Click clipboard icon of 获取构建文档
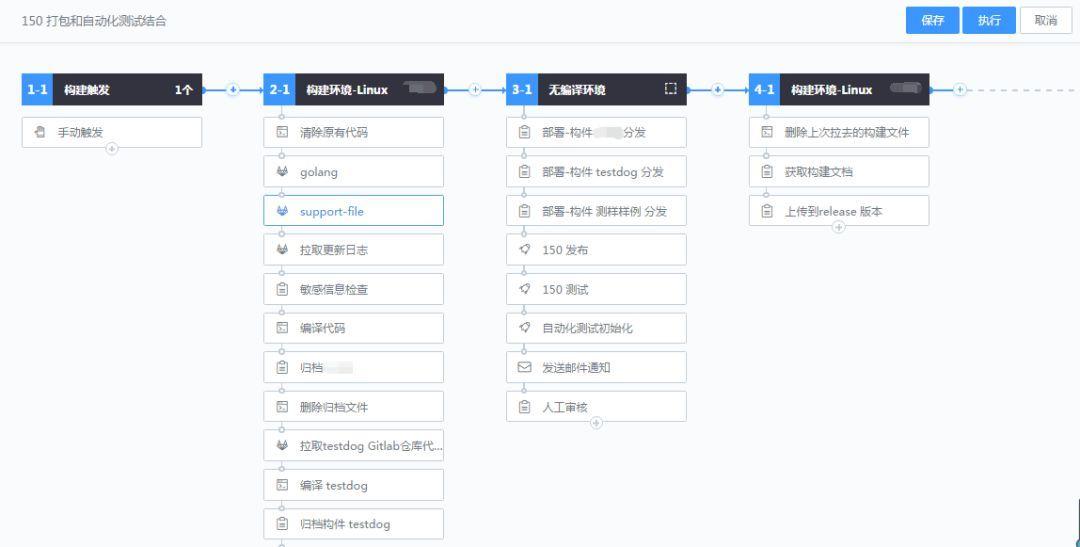The height and width of the screenshot is (547, 1080). 767,172
